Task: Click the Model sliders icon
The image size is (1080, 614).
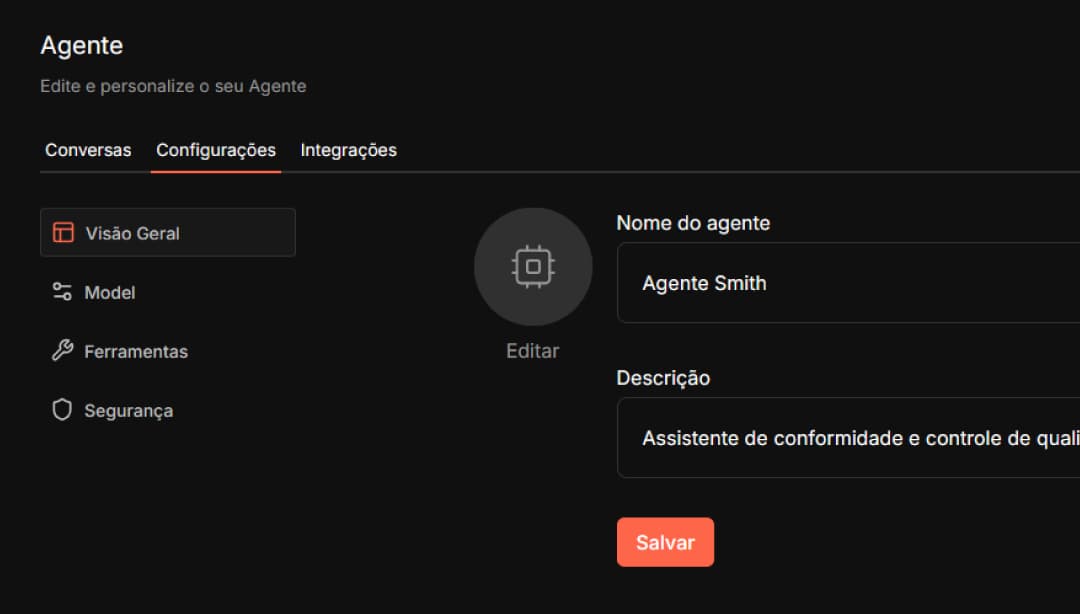Action: click(x=62, y=291)
